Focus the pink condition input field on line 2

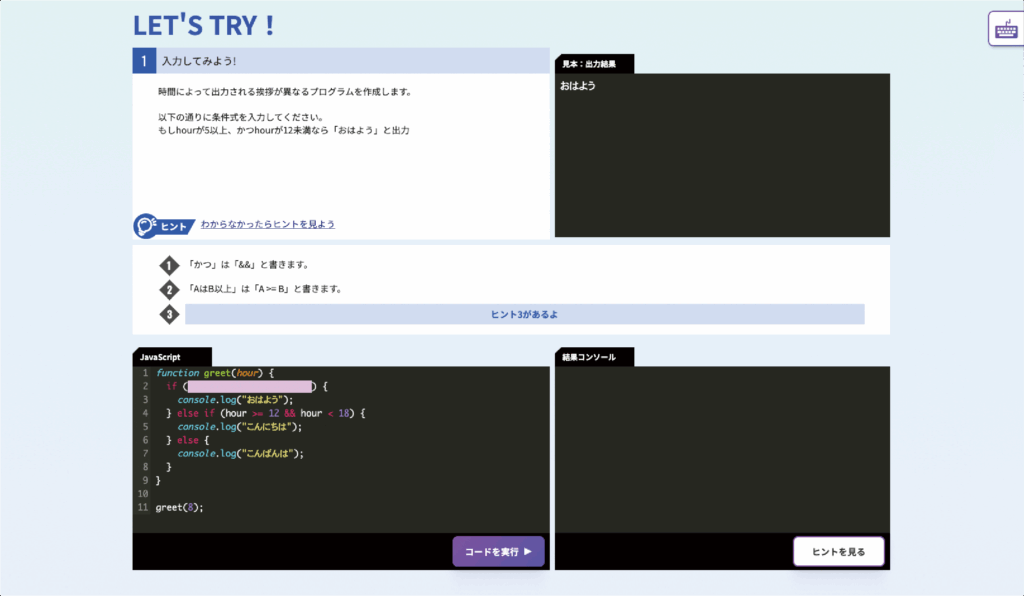pos(250,386)
